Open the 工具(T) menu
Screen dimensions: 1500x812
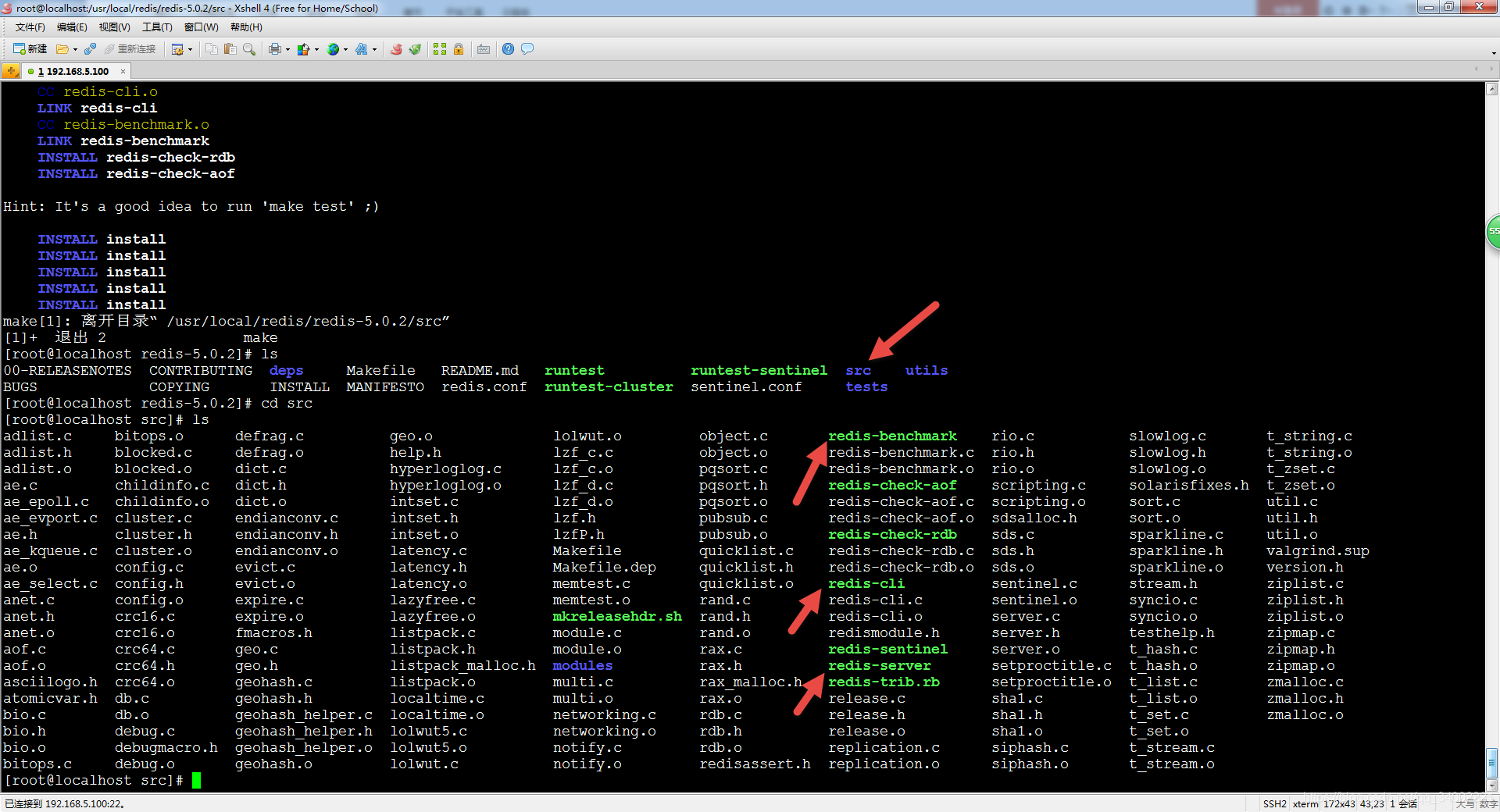coord(157,27)
